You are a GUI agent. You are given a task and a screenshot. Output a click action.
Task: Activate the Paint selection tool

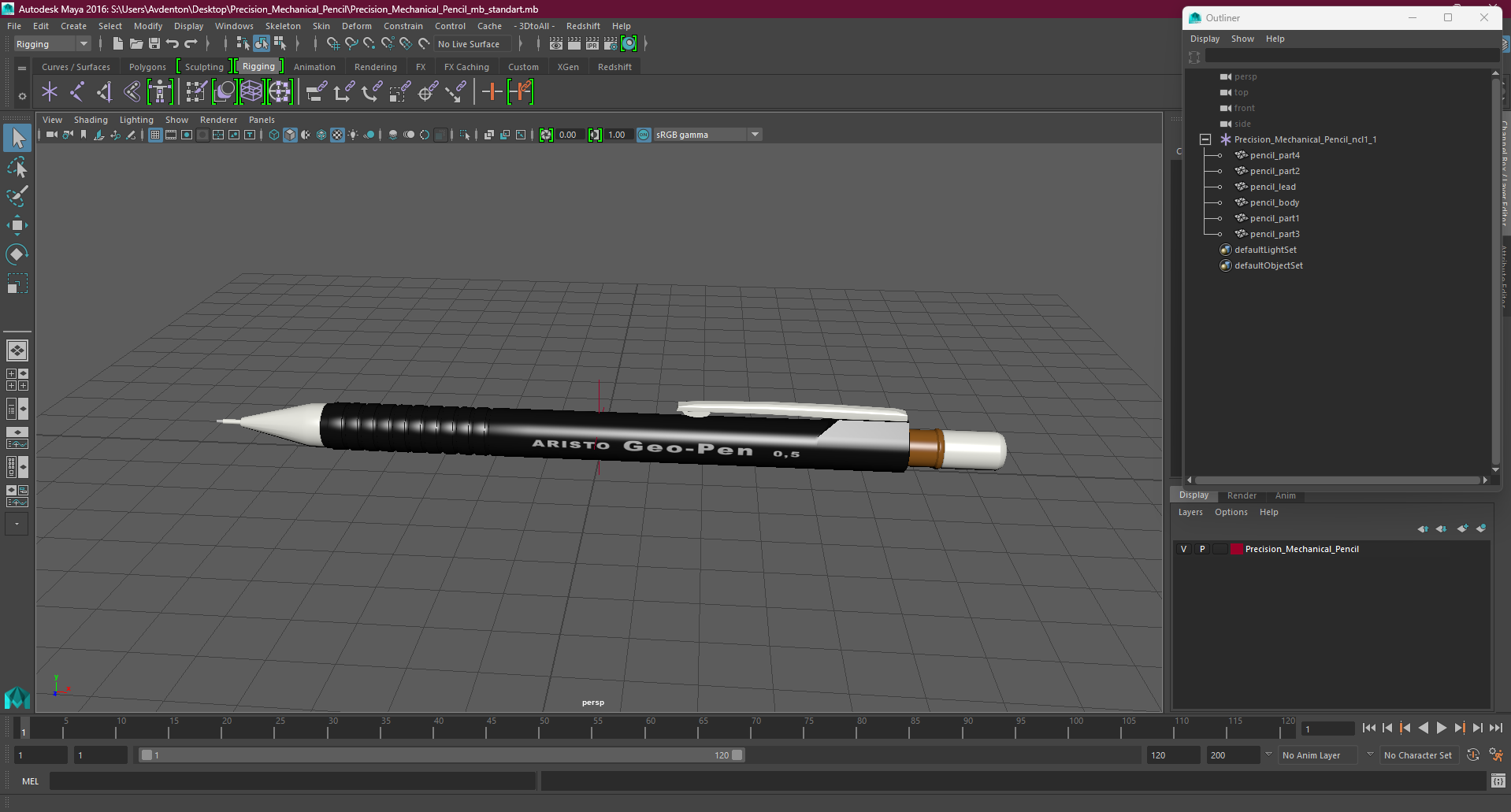click(17, 195)
